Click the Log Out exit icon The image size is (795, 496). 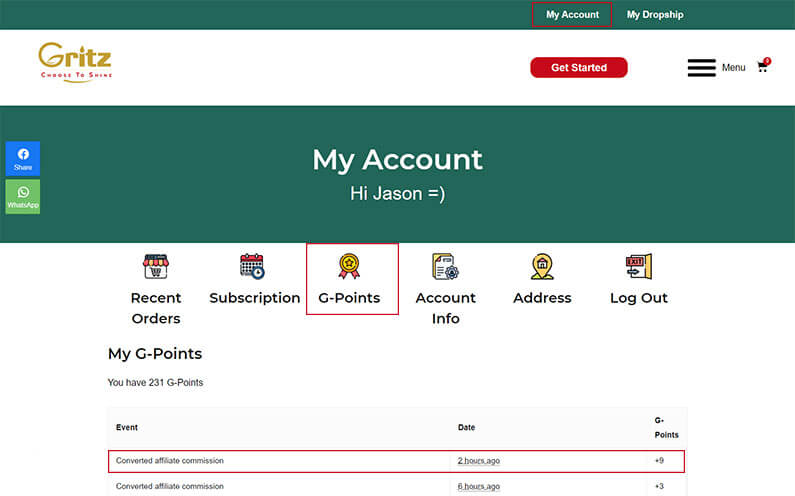click(638, 267)
